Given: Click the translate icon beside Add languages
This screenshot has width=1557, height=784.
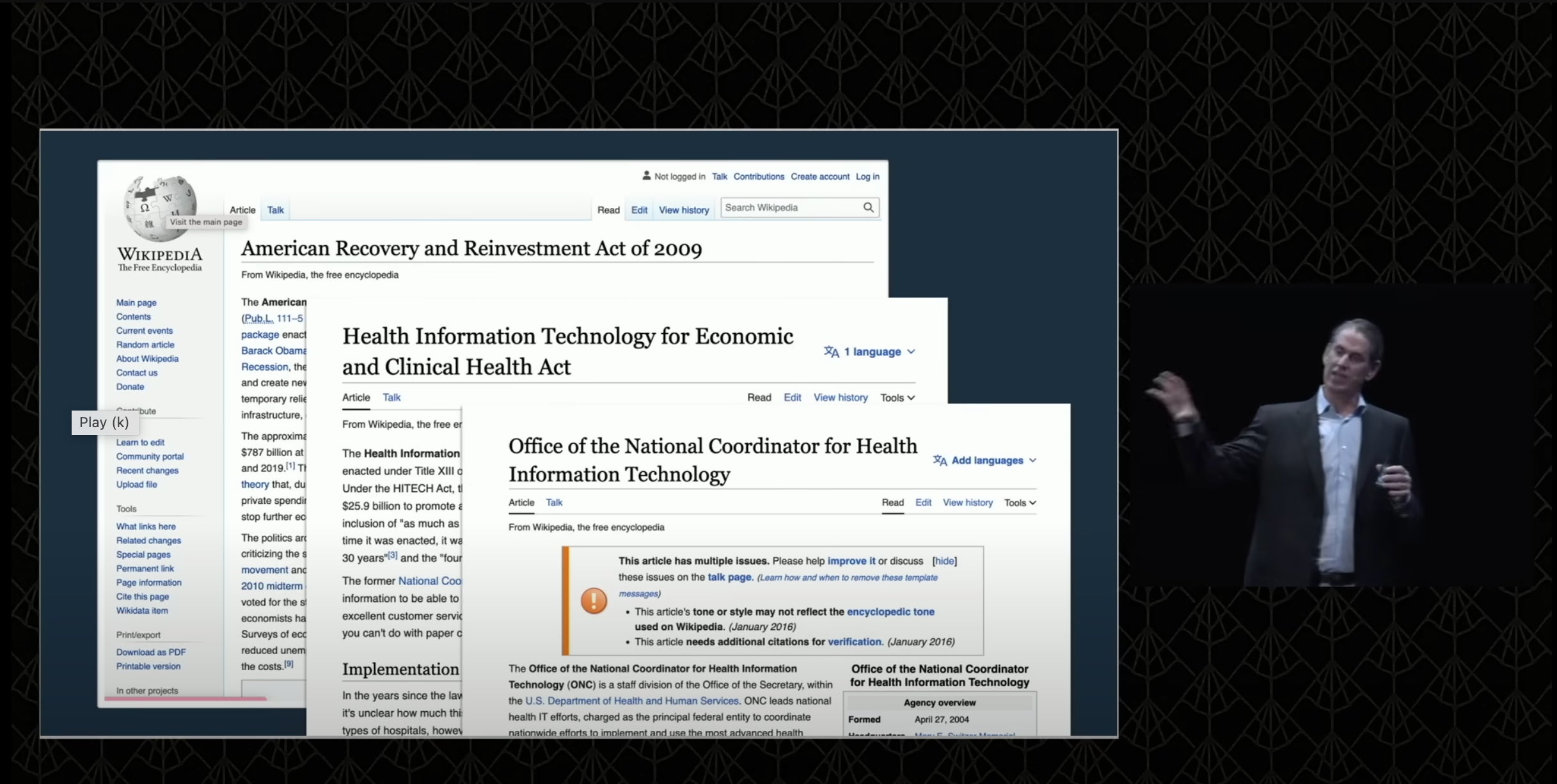Looking at the screenshot, I should point(940,460).
